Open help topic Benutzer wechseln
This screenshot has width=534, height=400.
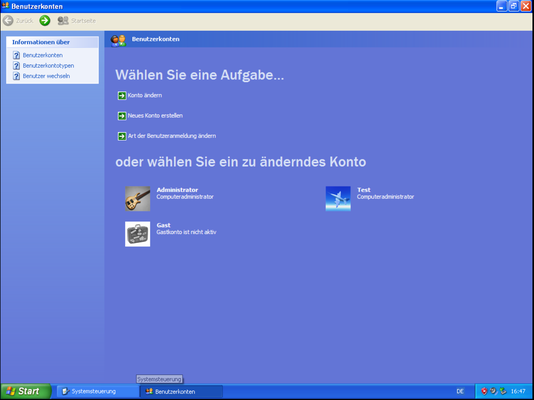pos(46,76)
